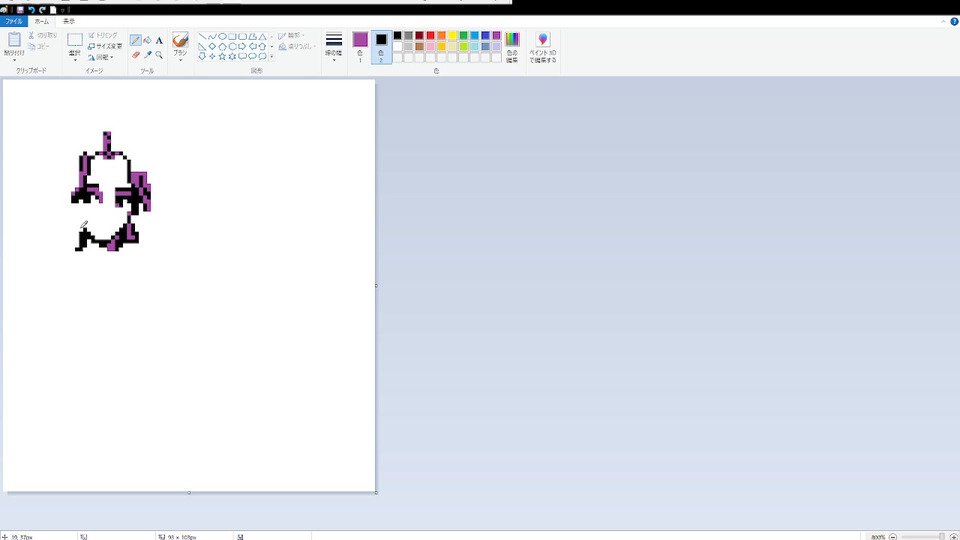Screen dimensions: 960x540
Task: Pick the red color swatch
Action: pyautogui.click(x=430, y=36)
